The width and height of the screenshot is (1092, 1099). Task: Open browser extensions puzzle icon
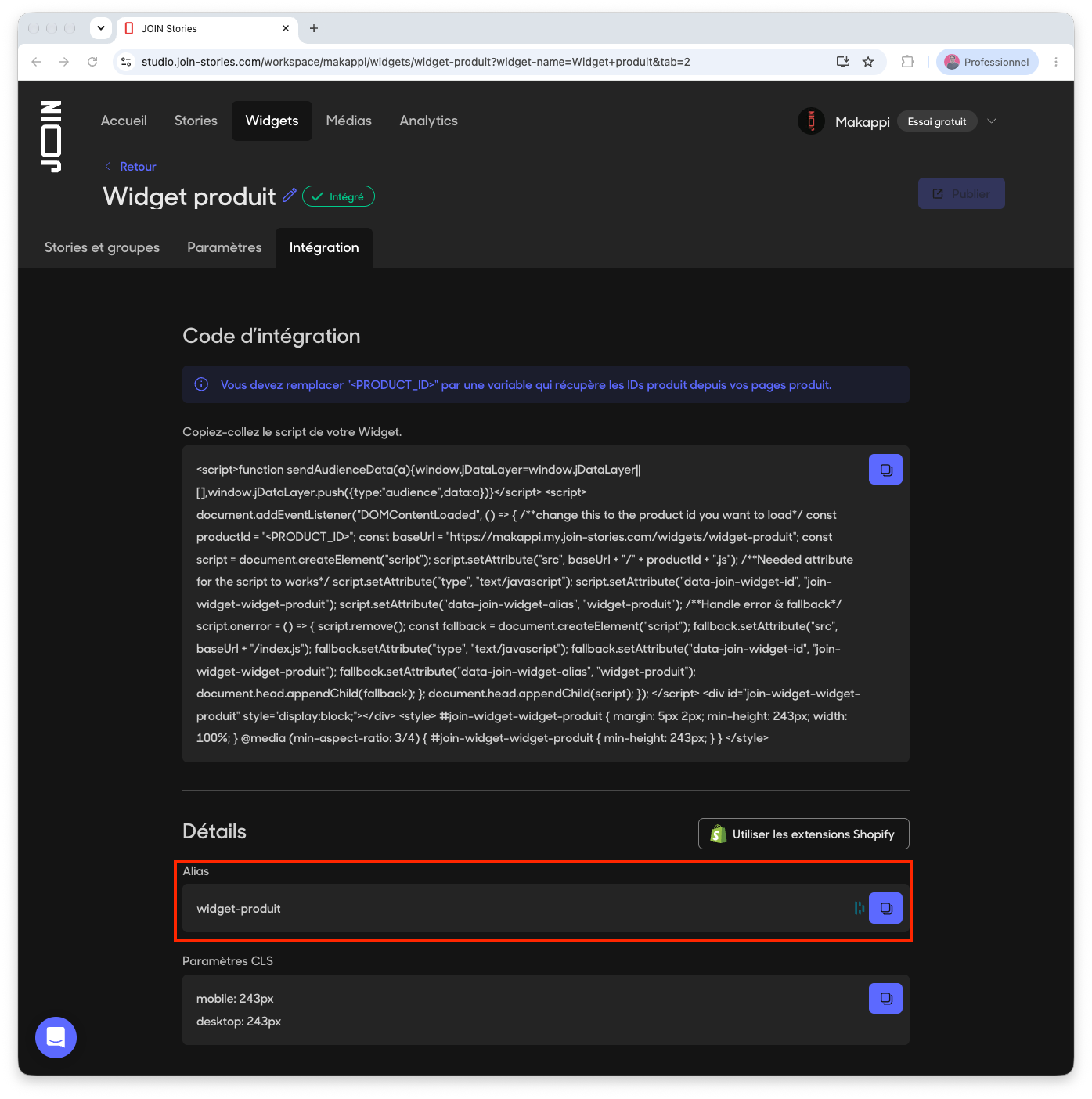[x=907, y=62]
